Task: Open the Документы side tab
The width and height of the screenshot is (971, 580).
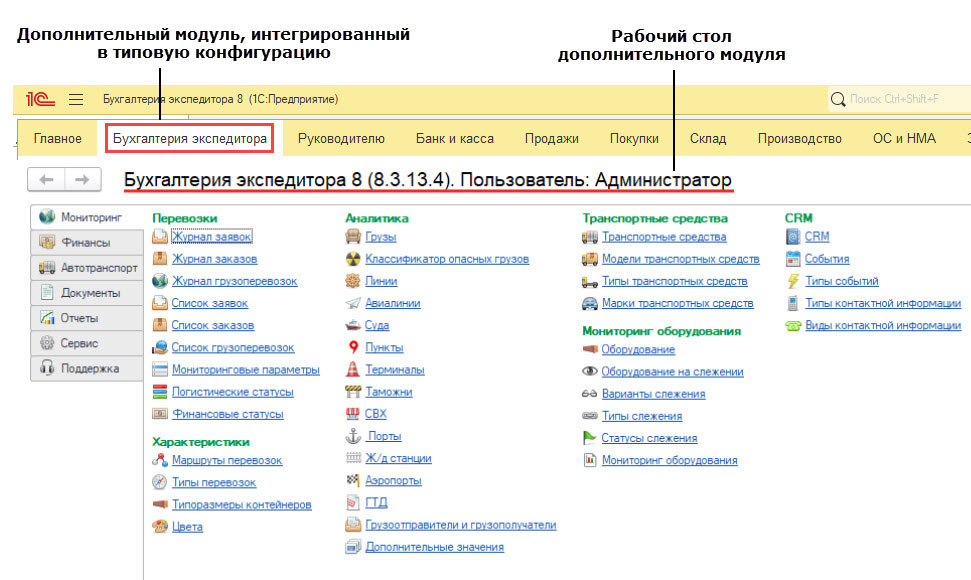Action: coord(87,293)
